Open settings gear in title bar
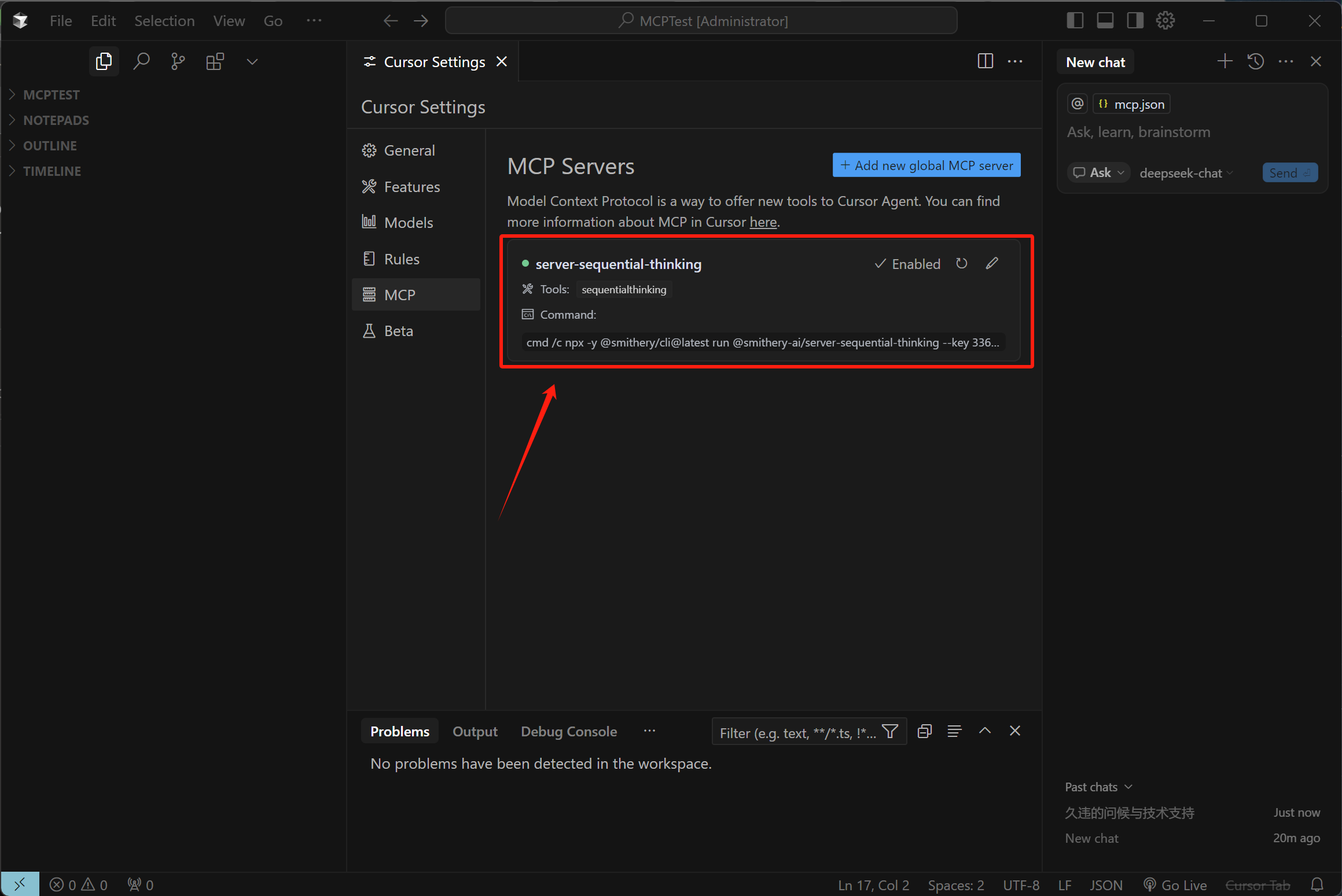This screenshot has height=896, width=1342. coord(1165,21)
